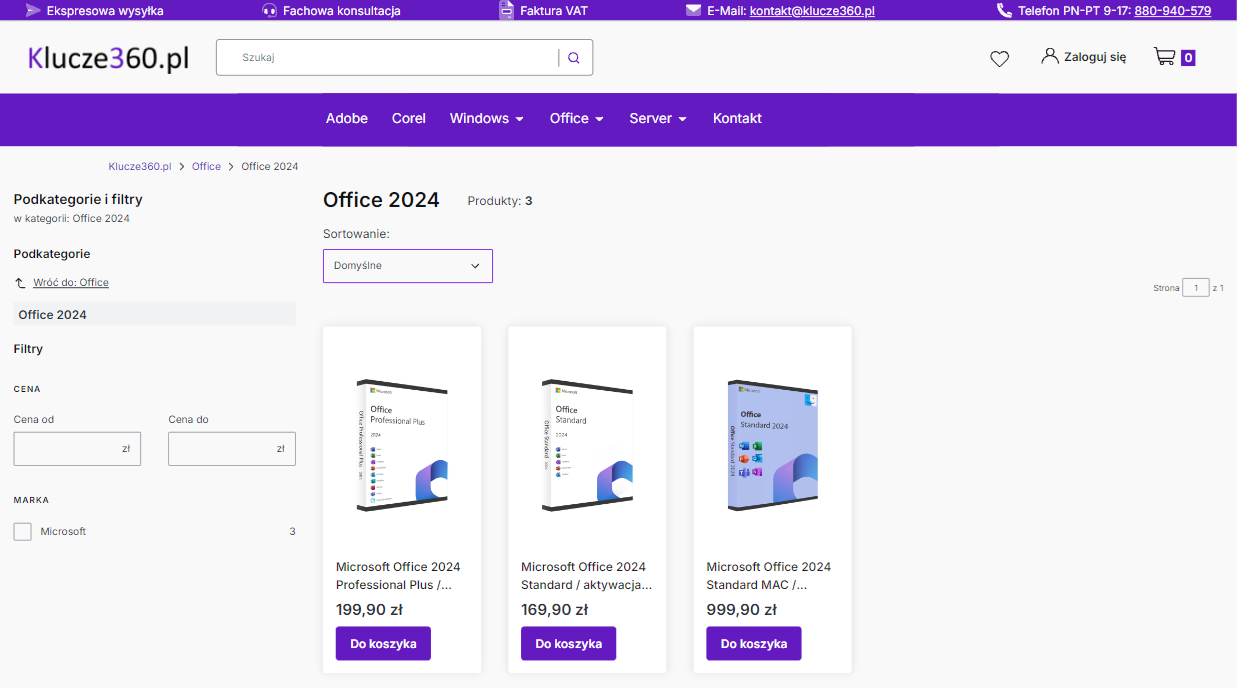Image resolution: width=1237 pixels, height=688 pixels.
Task: Open the Domyślne sorting dropdown
Action: coord(408,266)
